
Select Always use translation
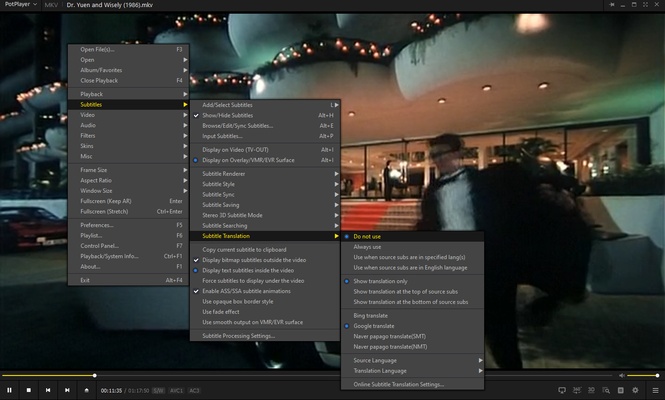click(412, 247)
